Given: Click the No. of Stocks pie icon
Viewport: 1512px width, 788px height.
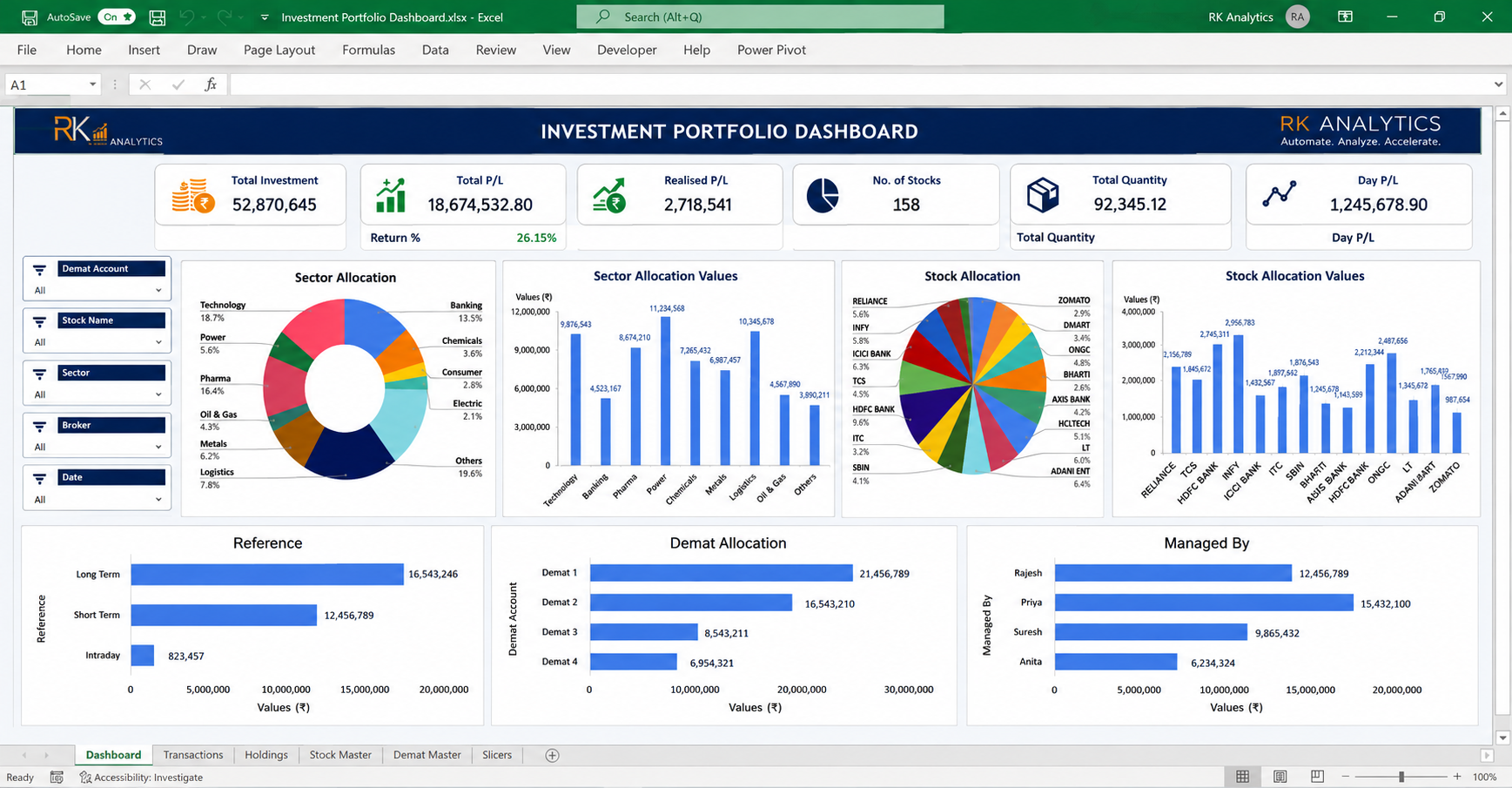Looking at the screenshot, I should [x=823, y=196].
